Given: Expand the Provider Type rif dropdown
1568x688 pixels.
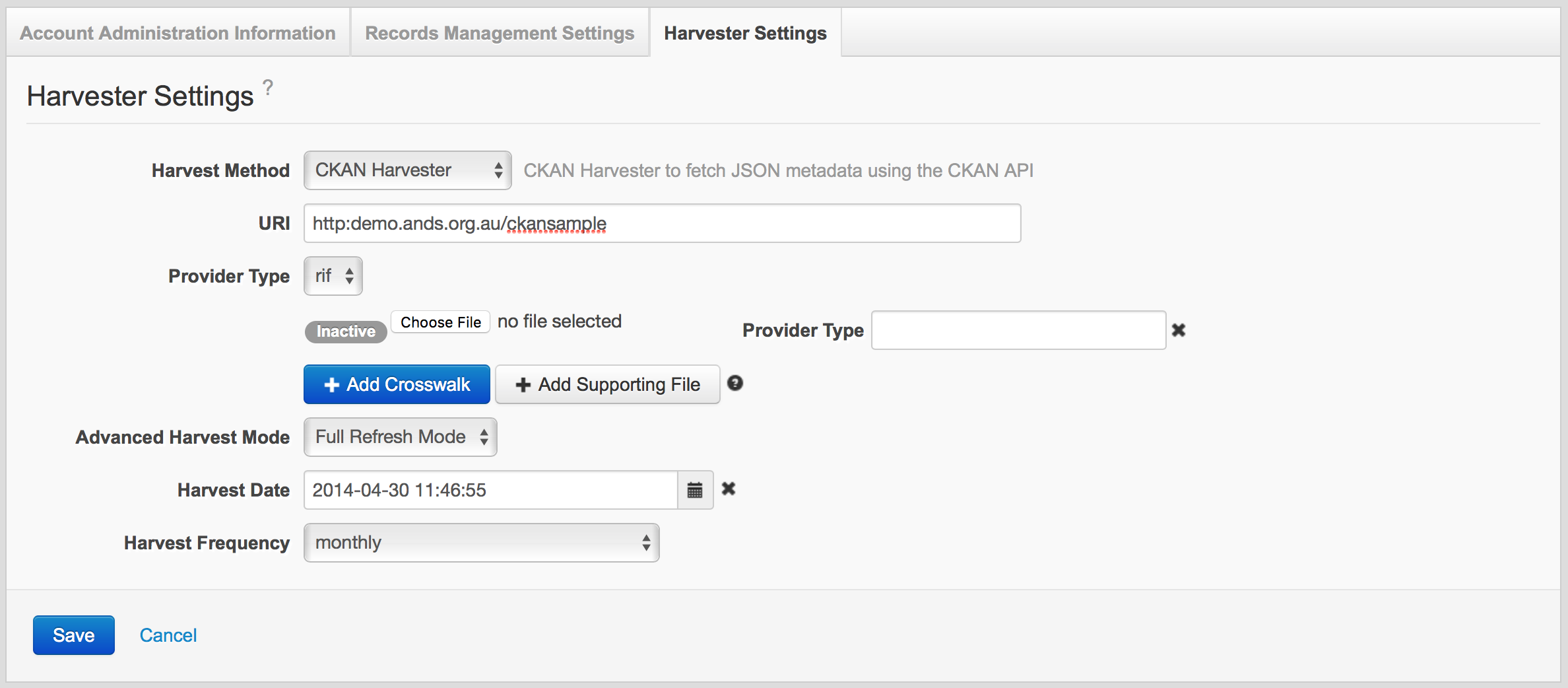Looking at the screenshot, I should pyautogui.click(x=333, y=276).
